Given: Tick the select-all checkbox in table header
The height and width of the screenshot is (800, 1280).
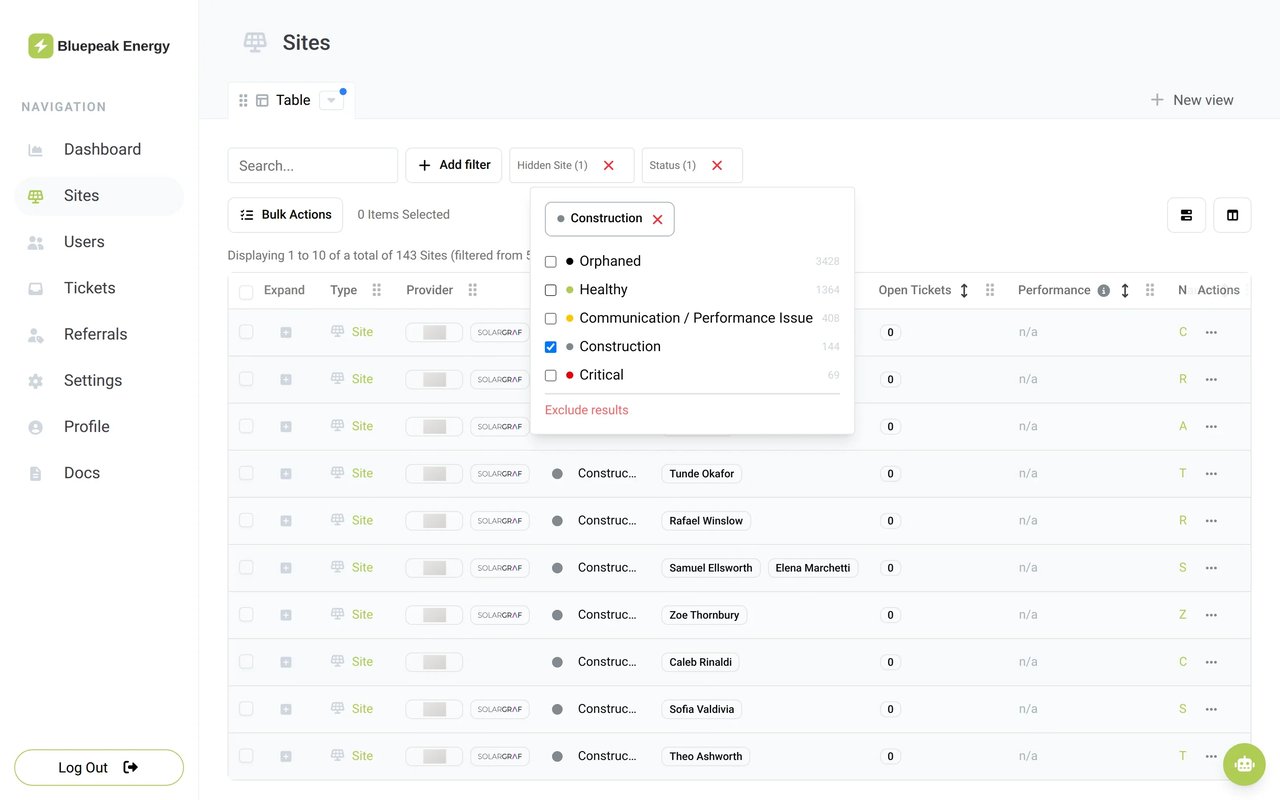Looking at the screenshot, I should [x=246, y=292].
